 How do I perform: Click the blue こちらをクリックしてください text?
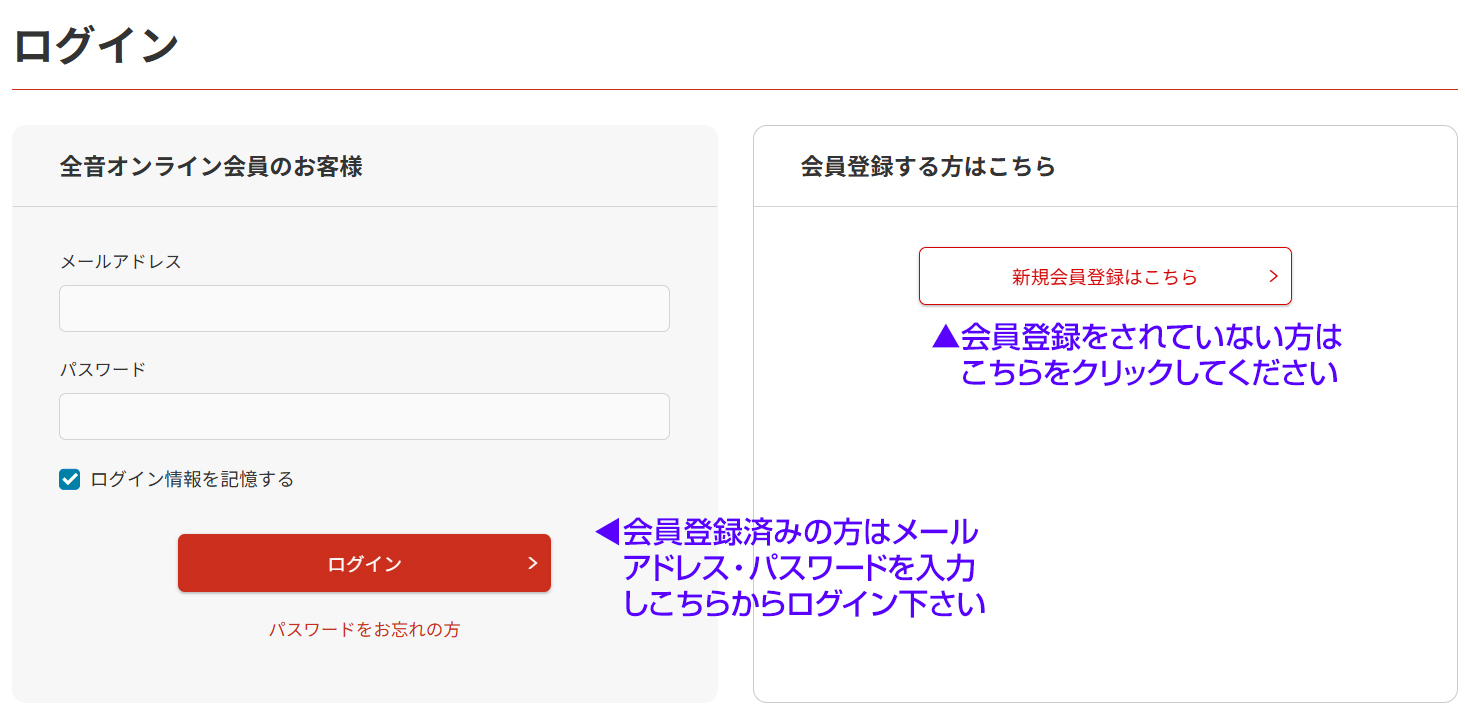[x=1149, y=373]
